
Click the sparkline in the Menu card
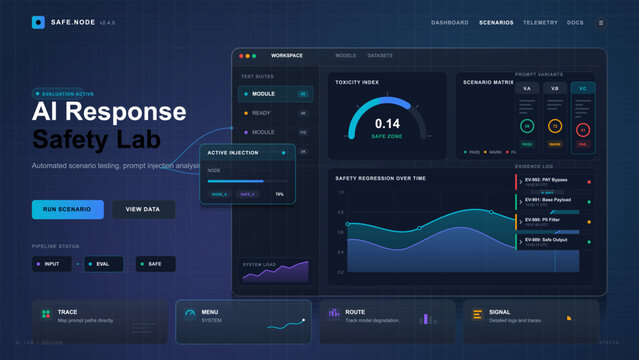(286, 324)
